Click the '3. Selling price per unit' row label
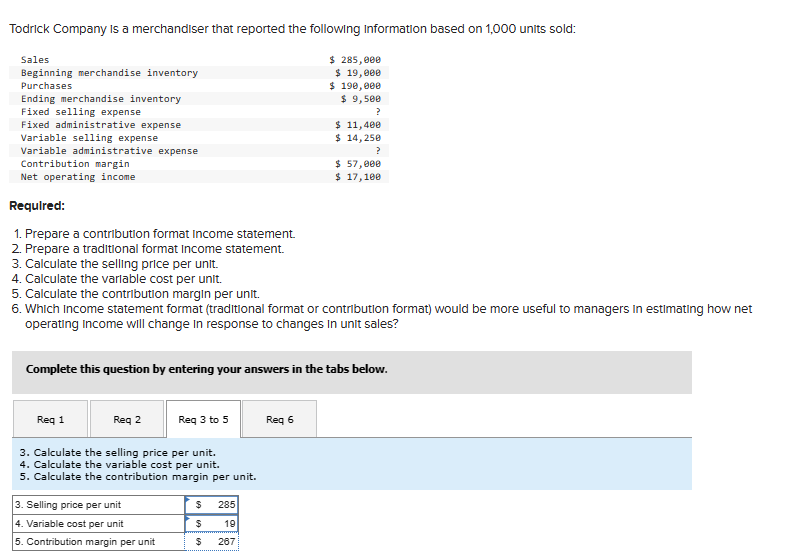 (x=68, y=505)
